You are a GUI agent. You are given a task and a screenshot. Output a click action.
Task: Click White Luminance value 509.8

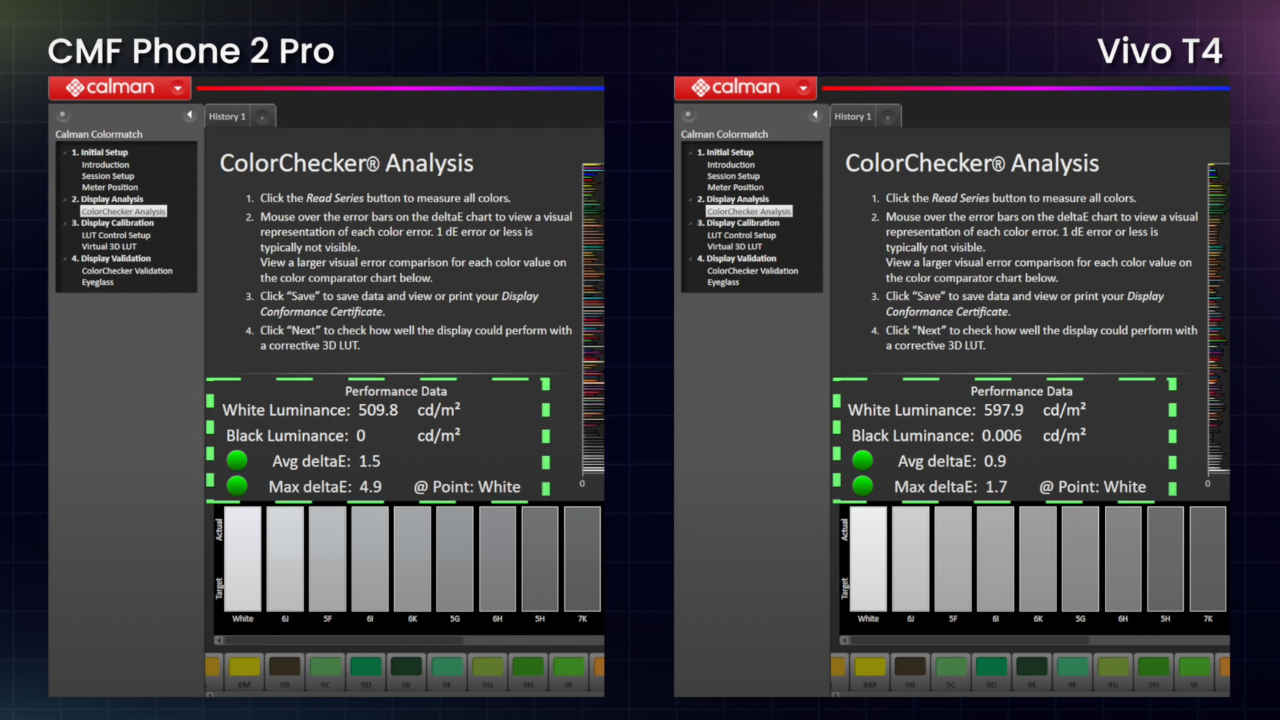[378, 410]
